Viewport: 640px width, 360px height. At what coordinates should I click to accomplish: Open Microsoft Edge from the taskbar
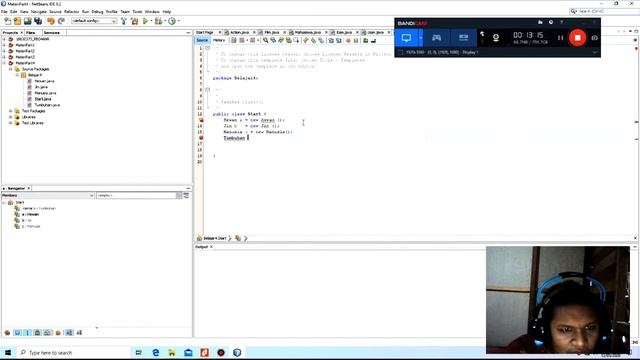pyautogui.click(x=156, y=353)
